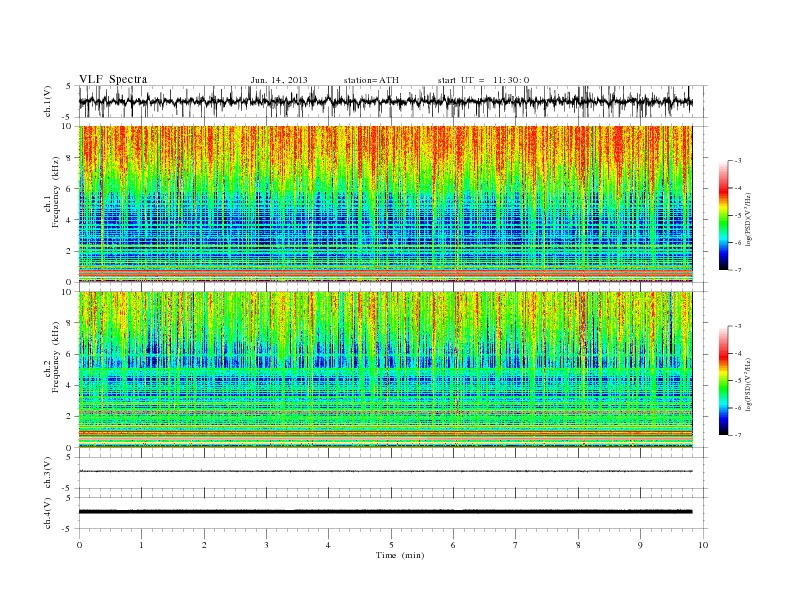The width and height of the screenshot is (792, 612).
Task: Click the ch.1 voltage waveform trace
Action: pos(385,101)
